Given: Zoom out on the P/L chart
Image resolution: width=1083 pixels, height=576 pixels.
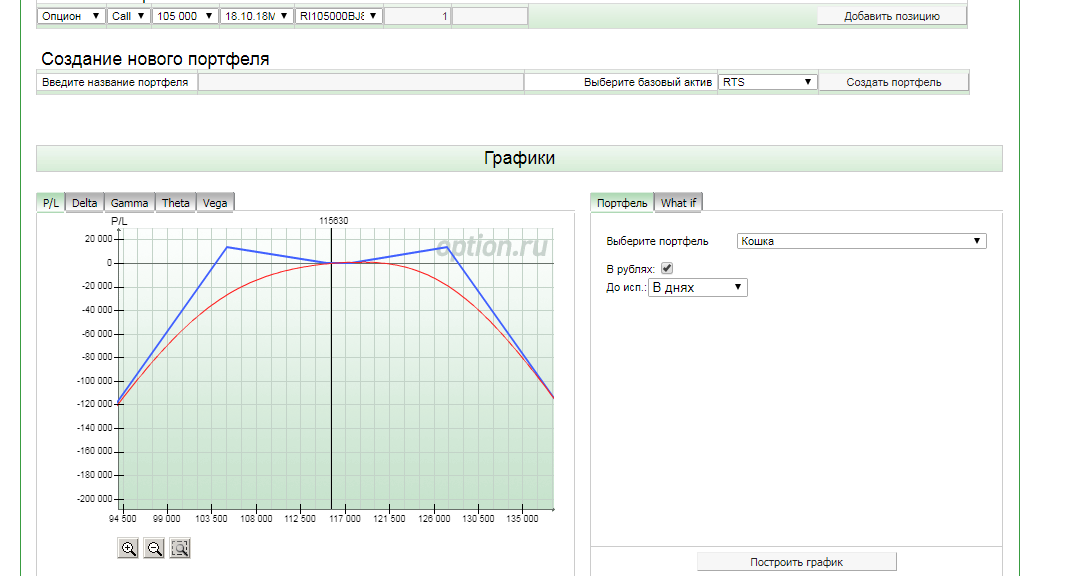Looking at the screenshot, I should (x=154, y=548).
